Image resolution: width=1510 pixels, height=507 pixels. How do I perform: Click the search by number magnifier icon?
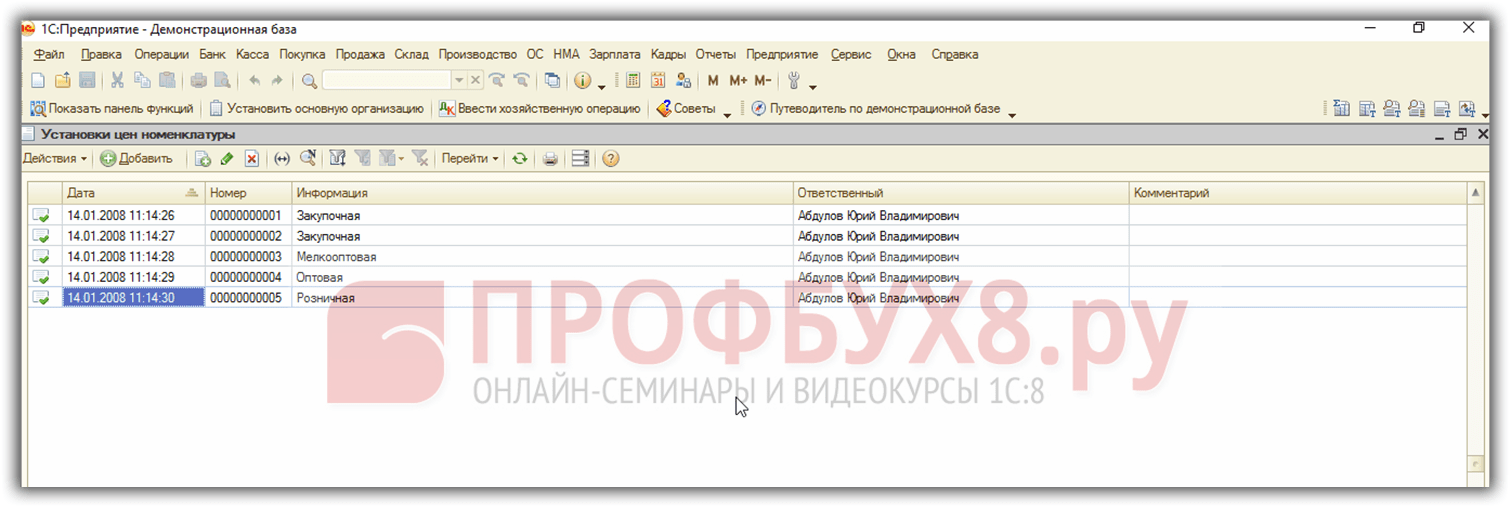[x=308, y=159]
